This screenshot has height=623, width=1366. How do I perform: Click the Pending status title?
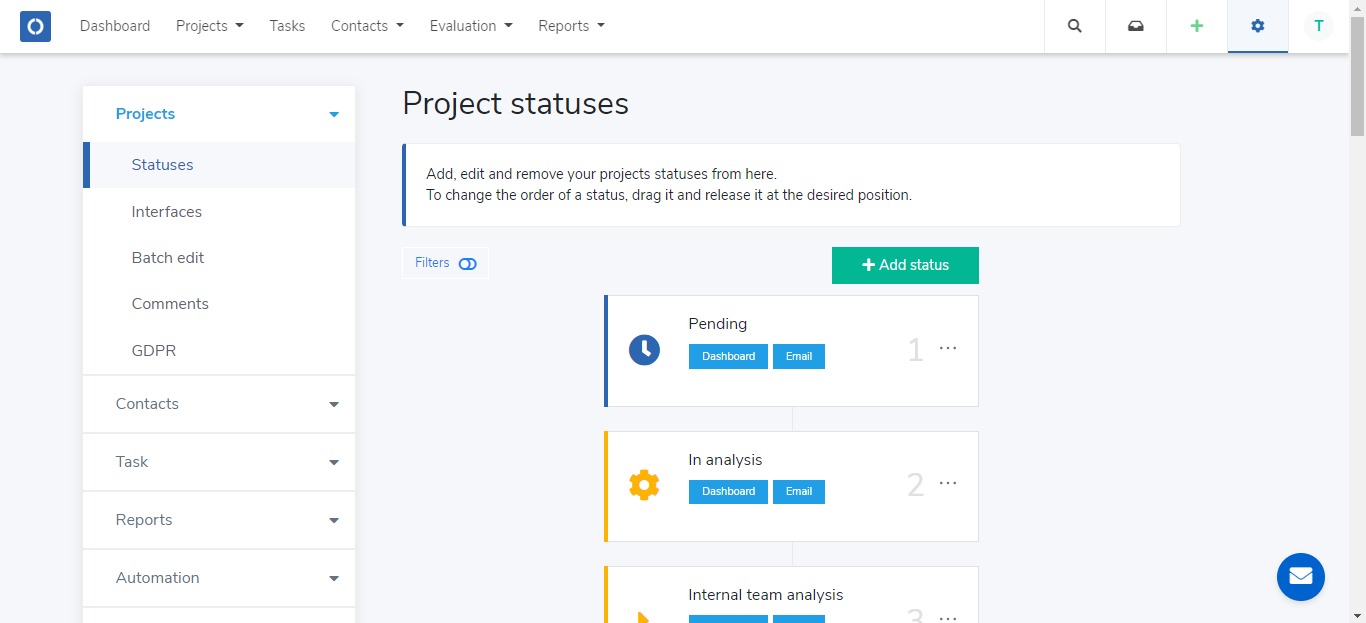[x=718, y=324]
